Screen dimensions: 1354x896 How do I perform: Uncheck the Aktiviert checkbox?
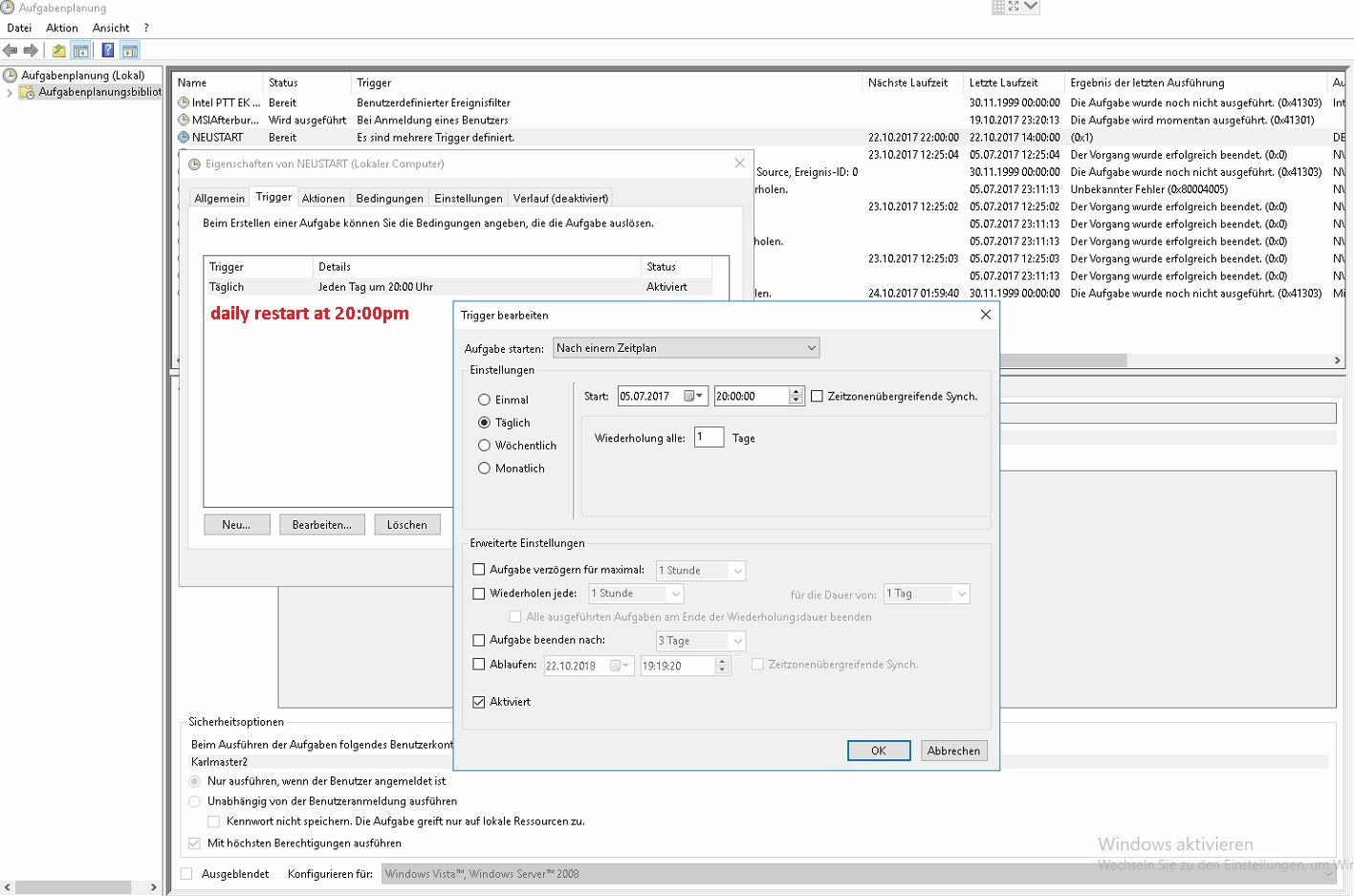479,702
